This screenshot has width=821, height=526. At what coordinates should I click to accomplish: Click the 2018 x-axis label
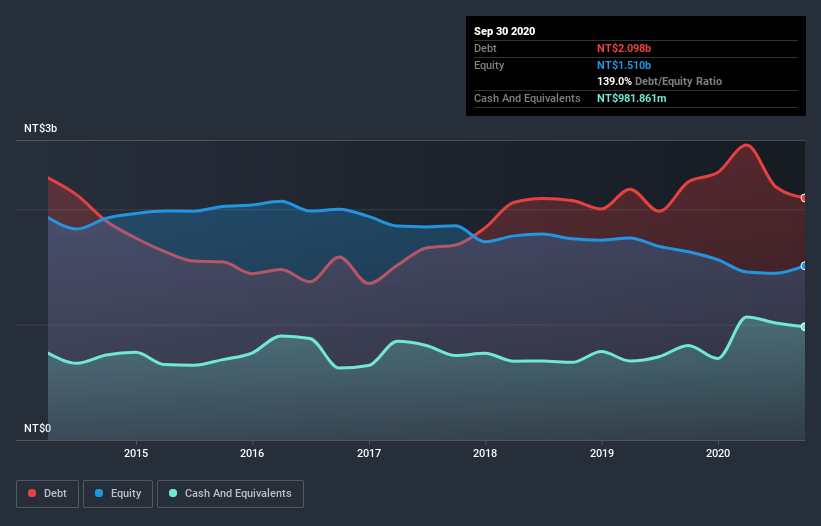[485, 453]
